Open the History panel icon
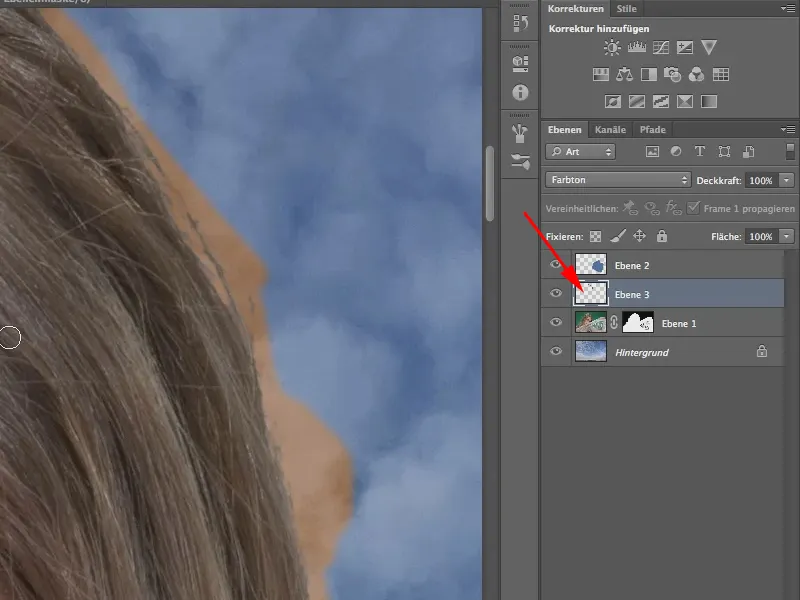Viewport: 800px width, 600px height. click(520, 23)
